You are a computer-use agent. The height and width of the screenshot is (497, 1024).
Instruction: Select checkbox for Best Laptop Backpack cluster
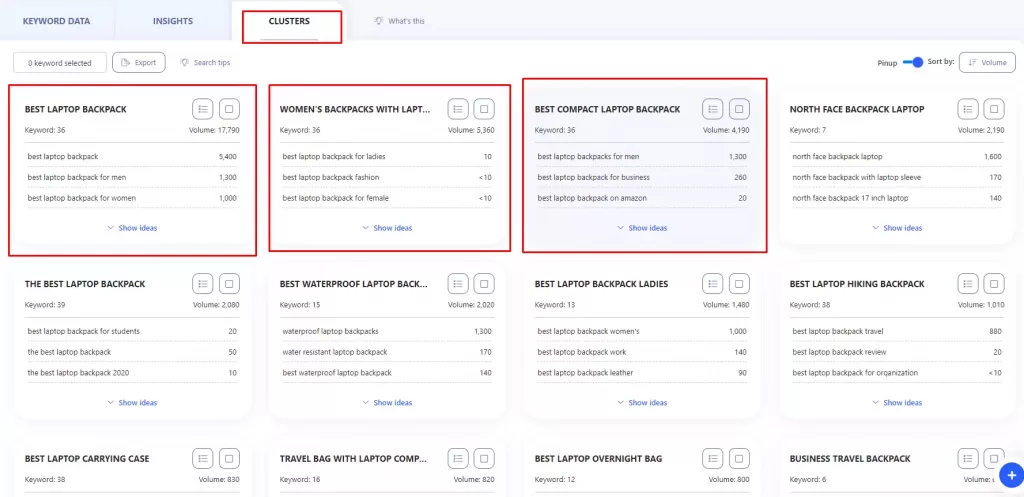pyautogui.click(x=229, y=109)
